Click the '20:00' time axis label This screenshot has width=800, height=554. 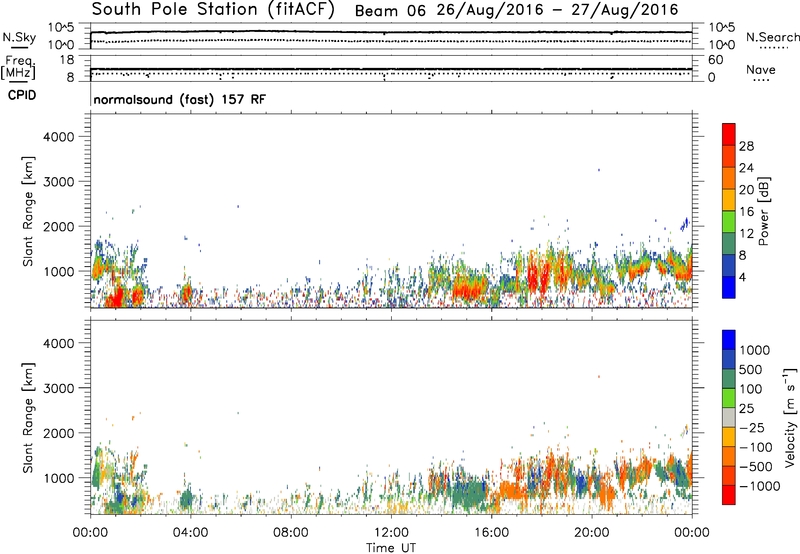click(x=591, y=533)
